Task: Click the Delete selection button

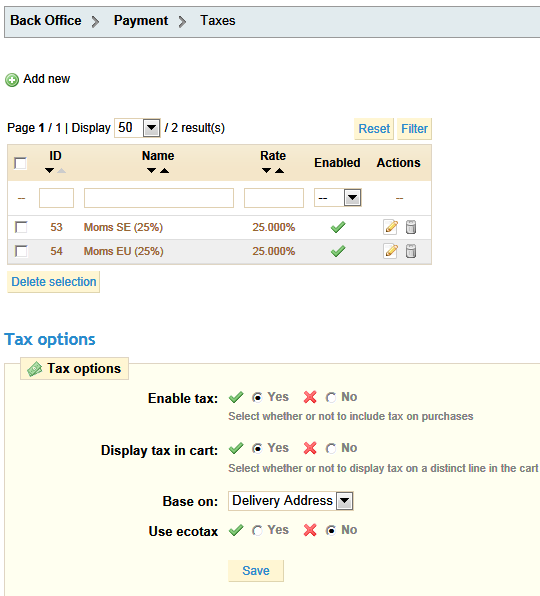Action: pos(54,282)
